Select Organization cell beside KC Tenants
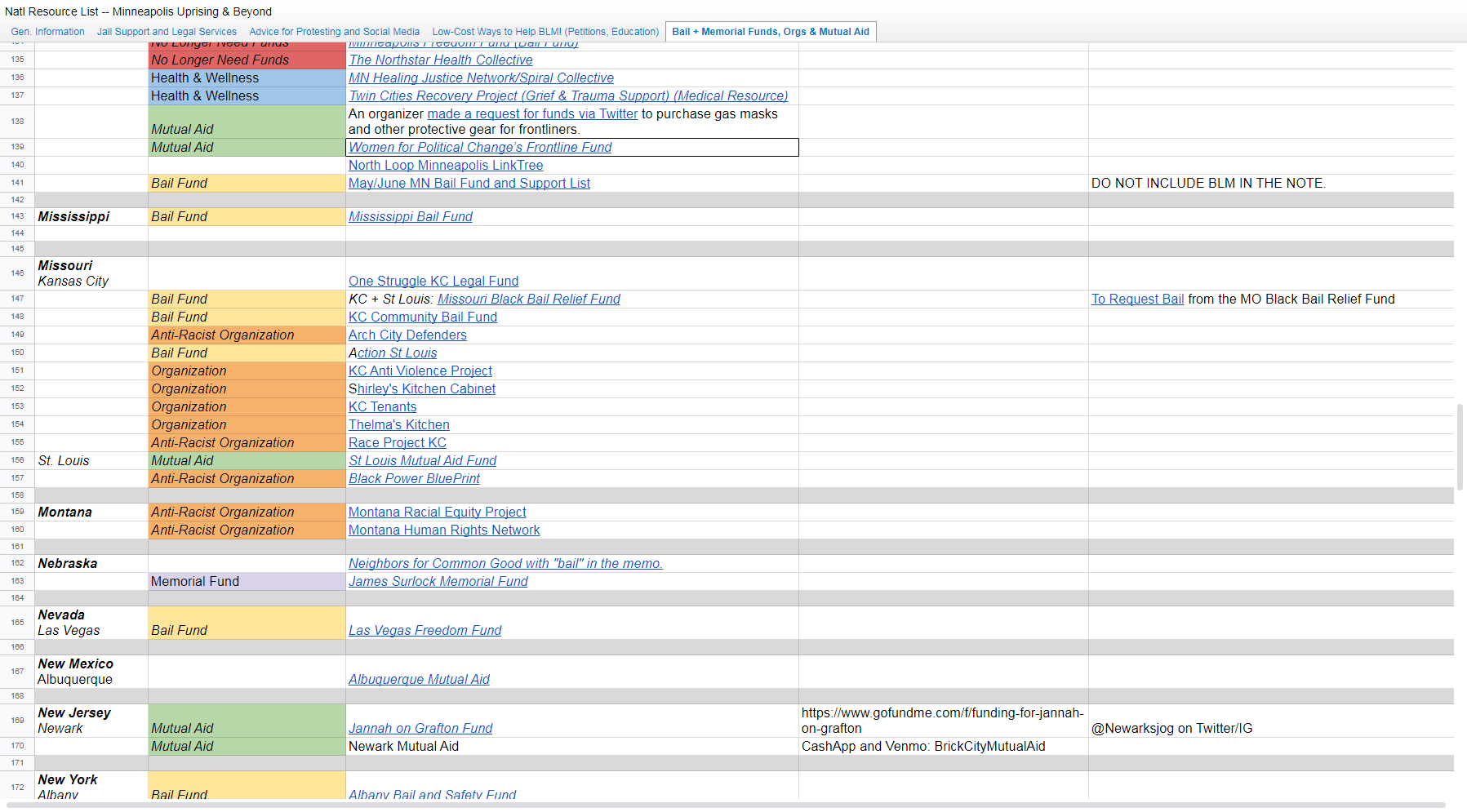 tap(247, 407)
